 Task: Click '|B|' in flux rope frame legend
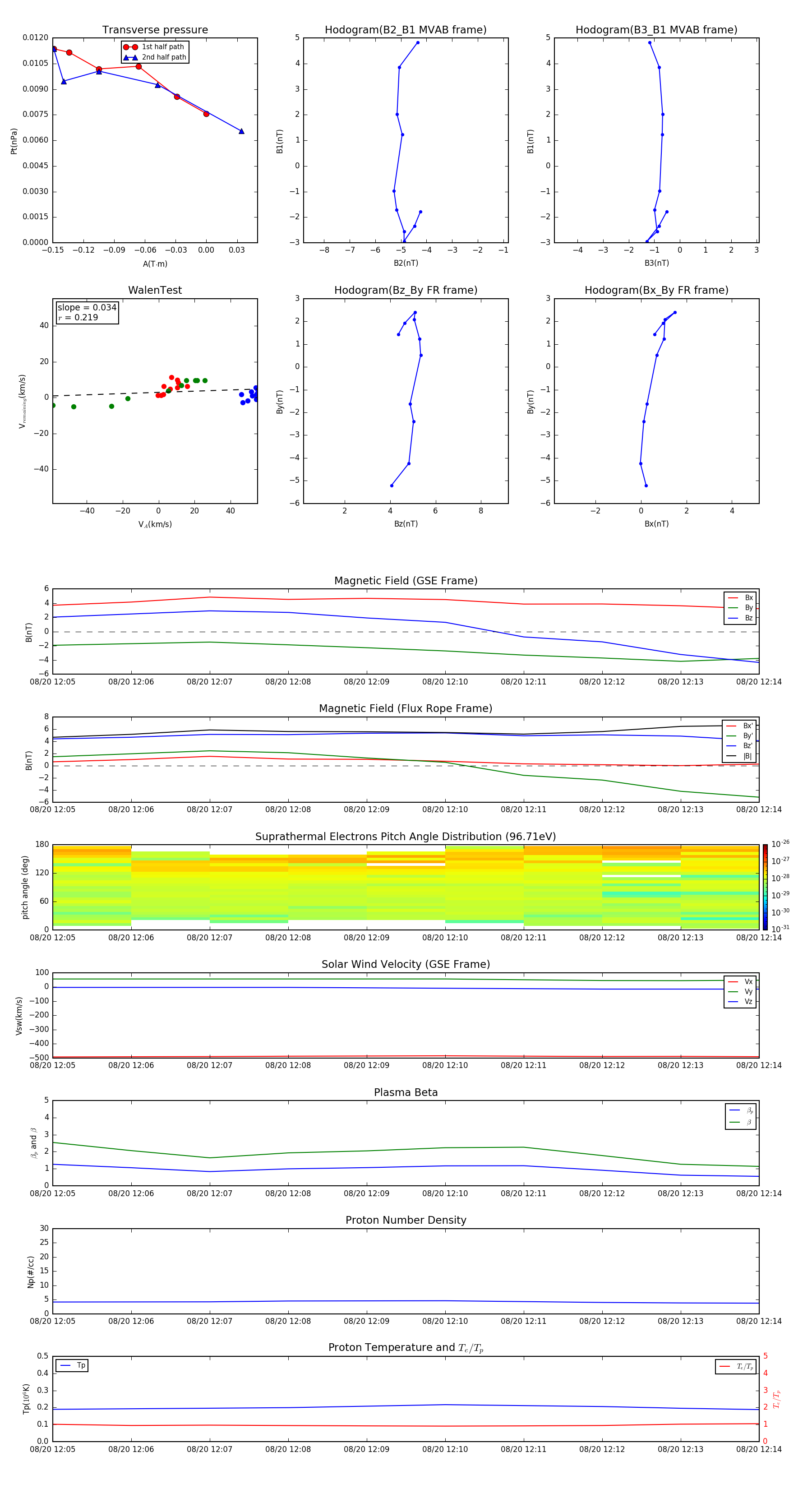pos(740,756)
